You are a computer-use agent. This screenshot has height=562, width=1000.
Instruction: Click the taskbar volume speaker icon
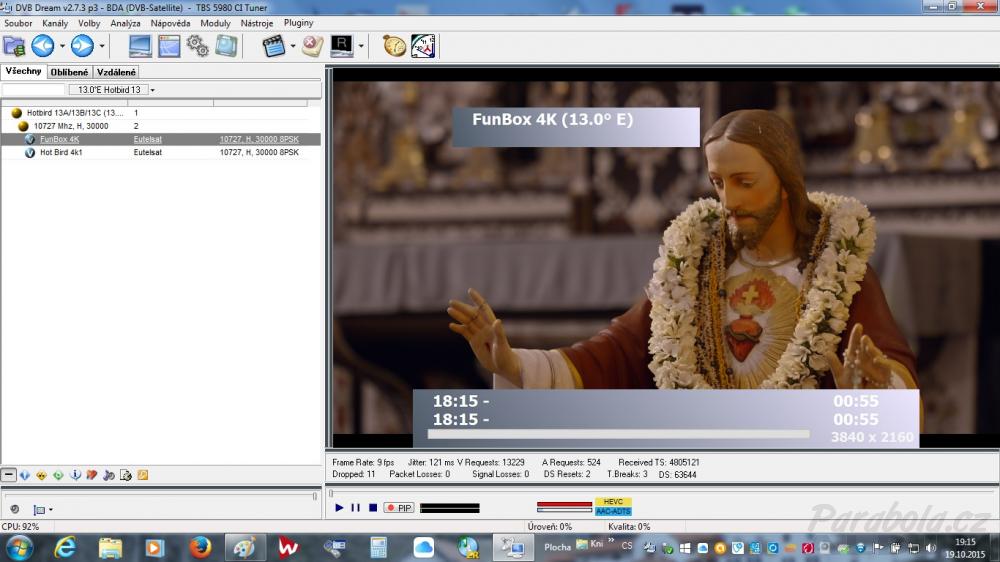click(x=930, y=548)
